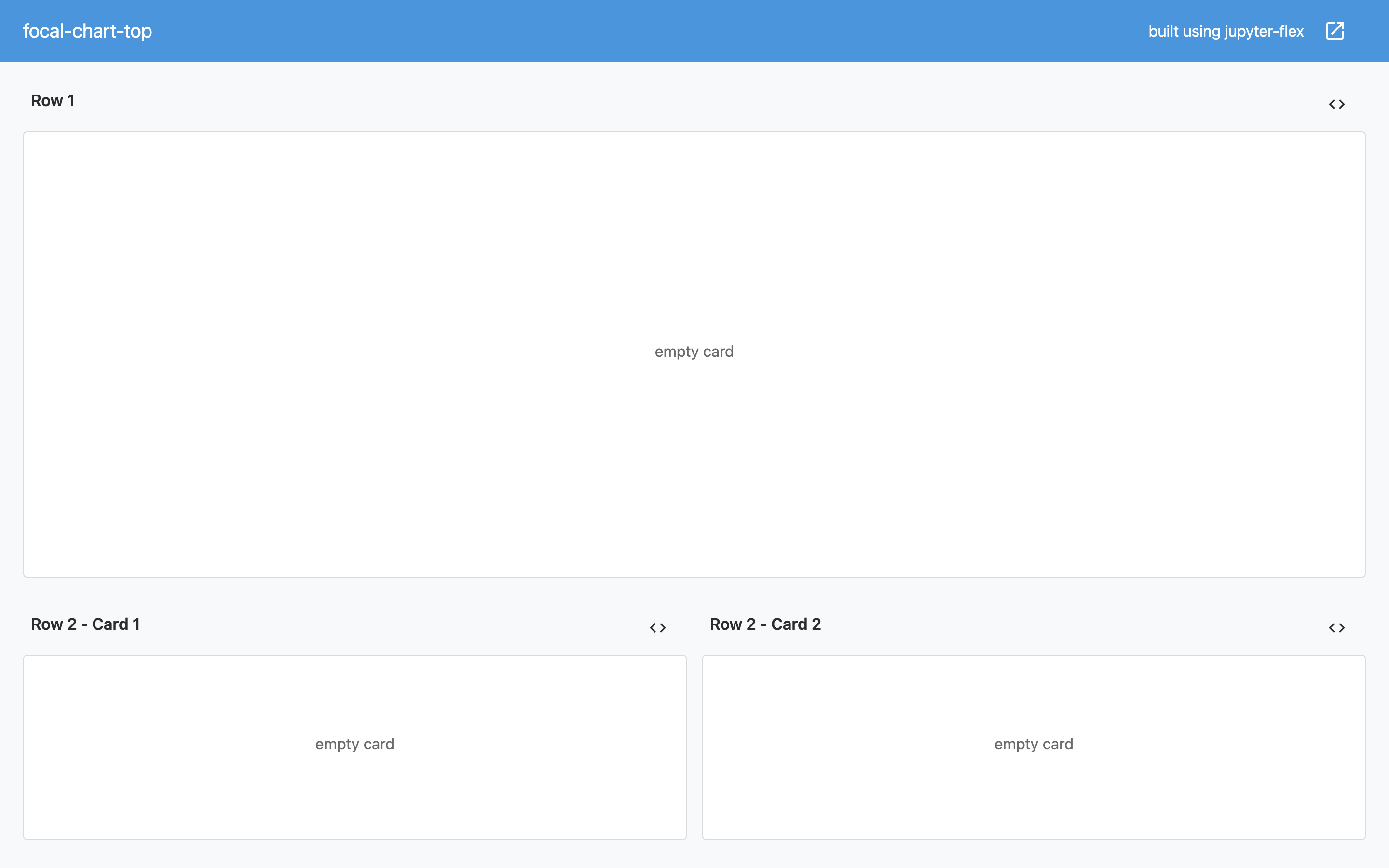The width and height of the screenshot is (1389, 868).
Task: Click empty header space between Row 1 title and its code icon
Action: 689,101
